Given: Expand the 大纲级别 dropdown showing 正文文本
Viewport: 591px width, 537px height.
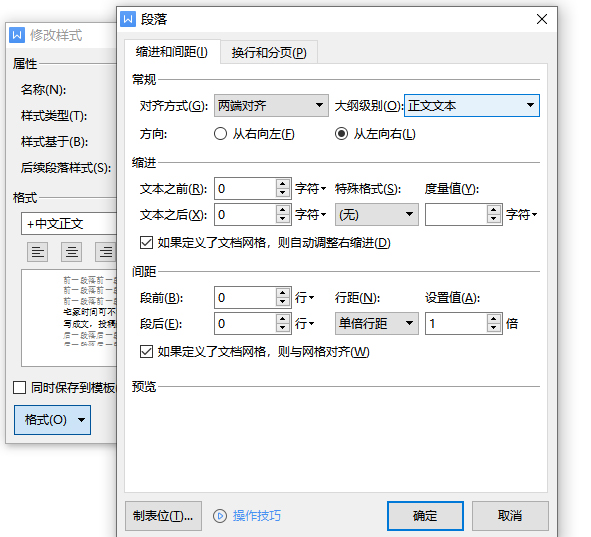Looking at the screenshot, I should (472, 105).
